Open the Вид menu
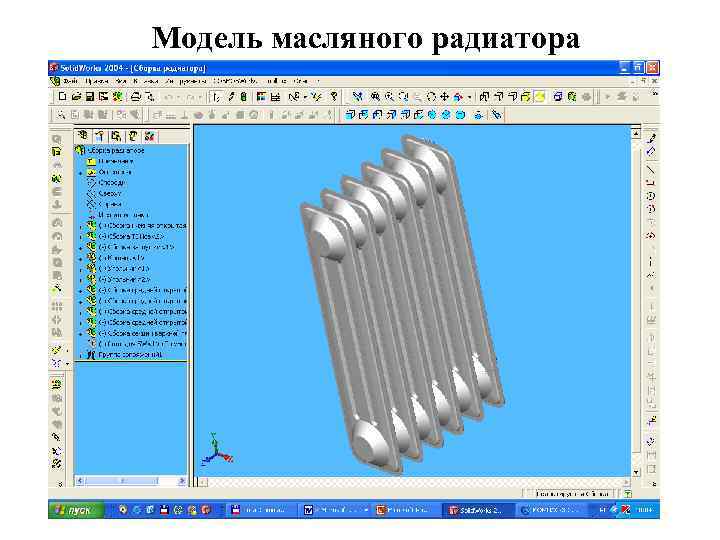The width and height of the screenshot is (720, 540). click(x=120, y=81)
